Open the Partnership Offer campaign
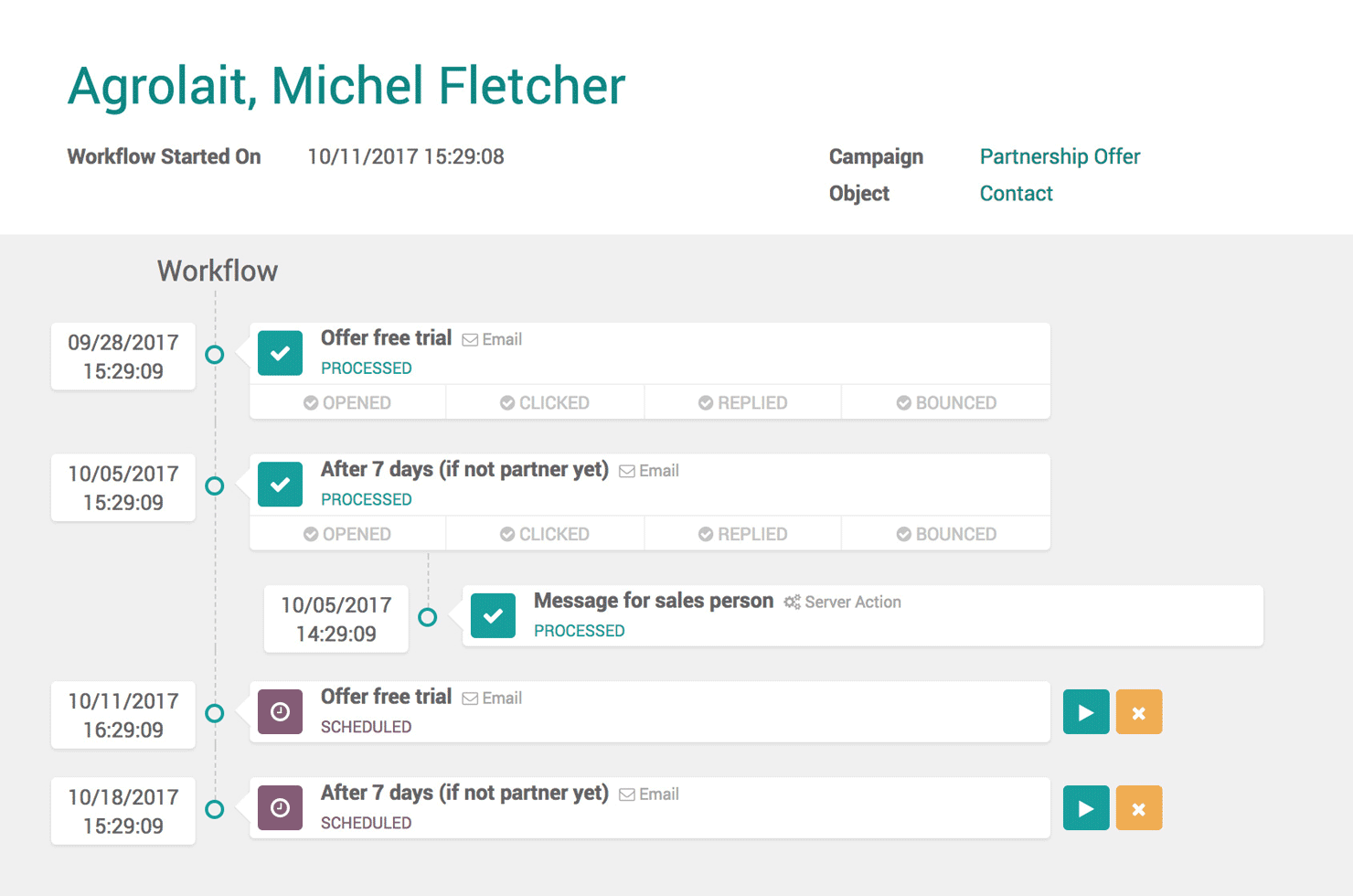The height and width of the screenshot is (896, 1353). pos(1060,156)
